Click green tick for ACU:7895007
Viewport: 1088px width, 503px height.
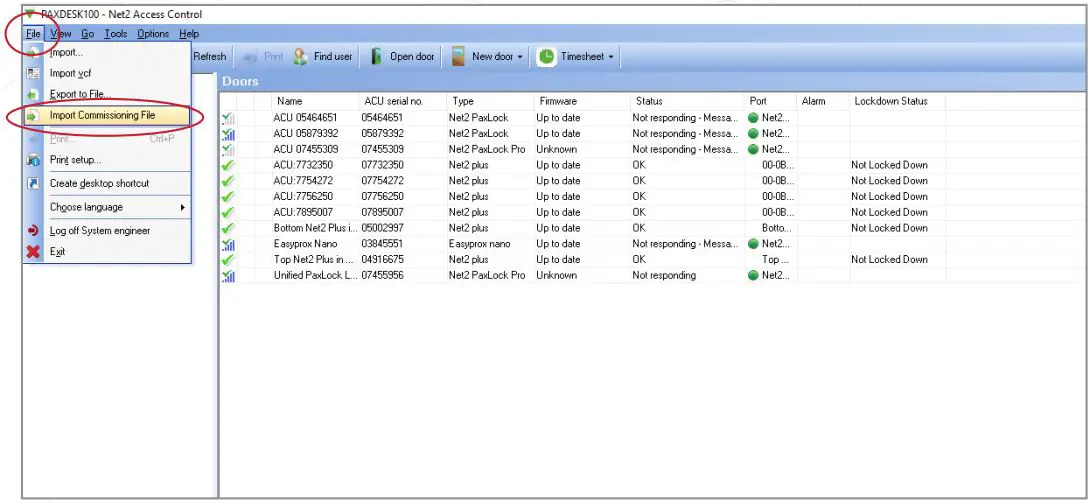228,212
